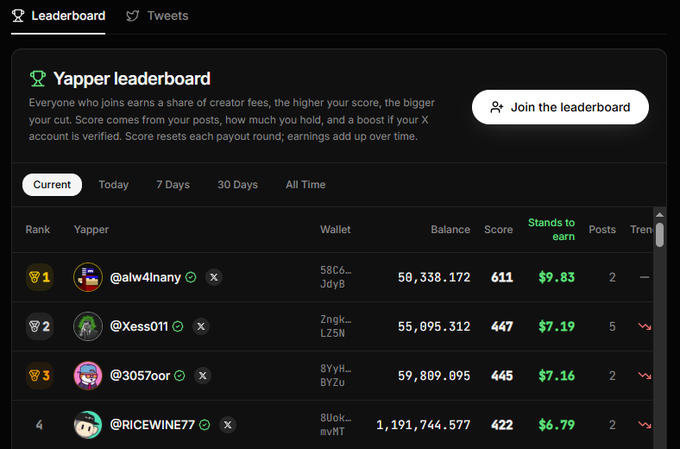
Task: Open X profile icon for @3057oor
Action: click(203, 376)
